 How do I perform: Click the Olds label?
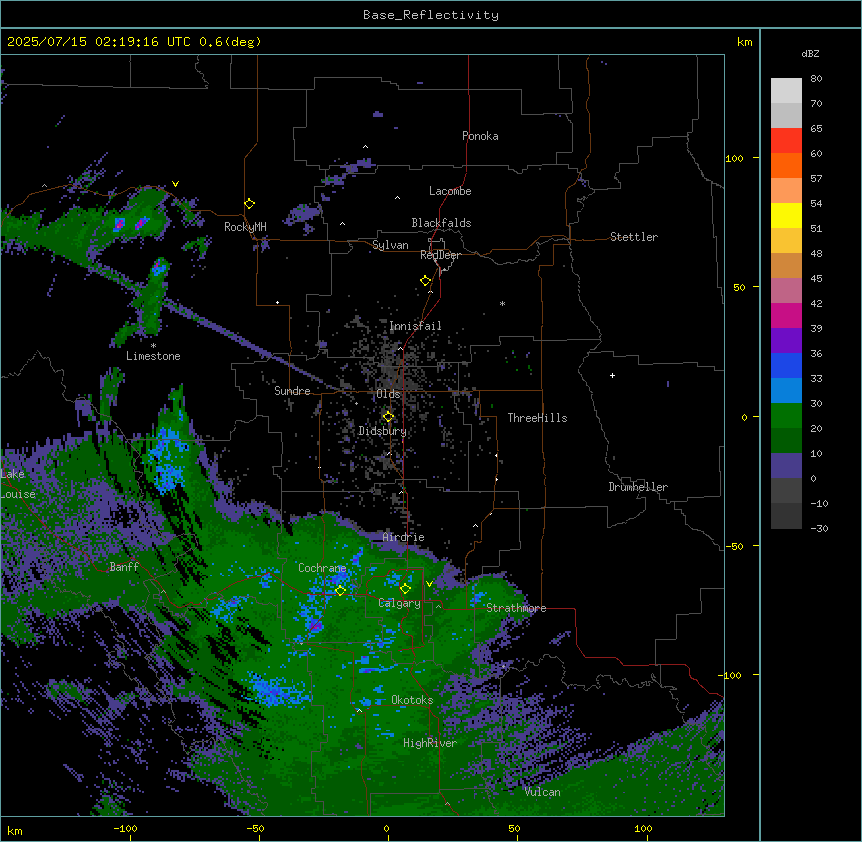tap(388, 394)
